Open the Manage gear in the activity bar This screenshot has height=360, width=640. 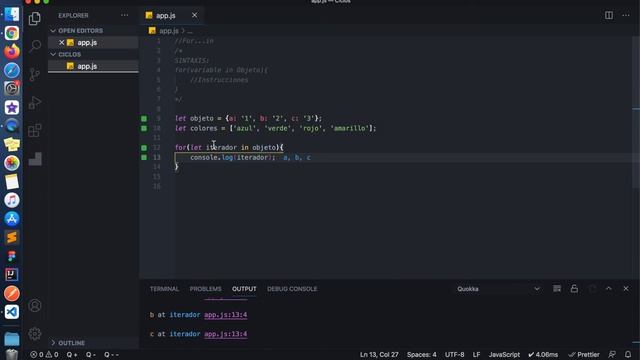[35, 334]
